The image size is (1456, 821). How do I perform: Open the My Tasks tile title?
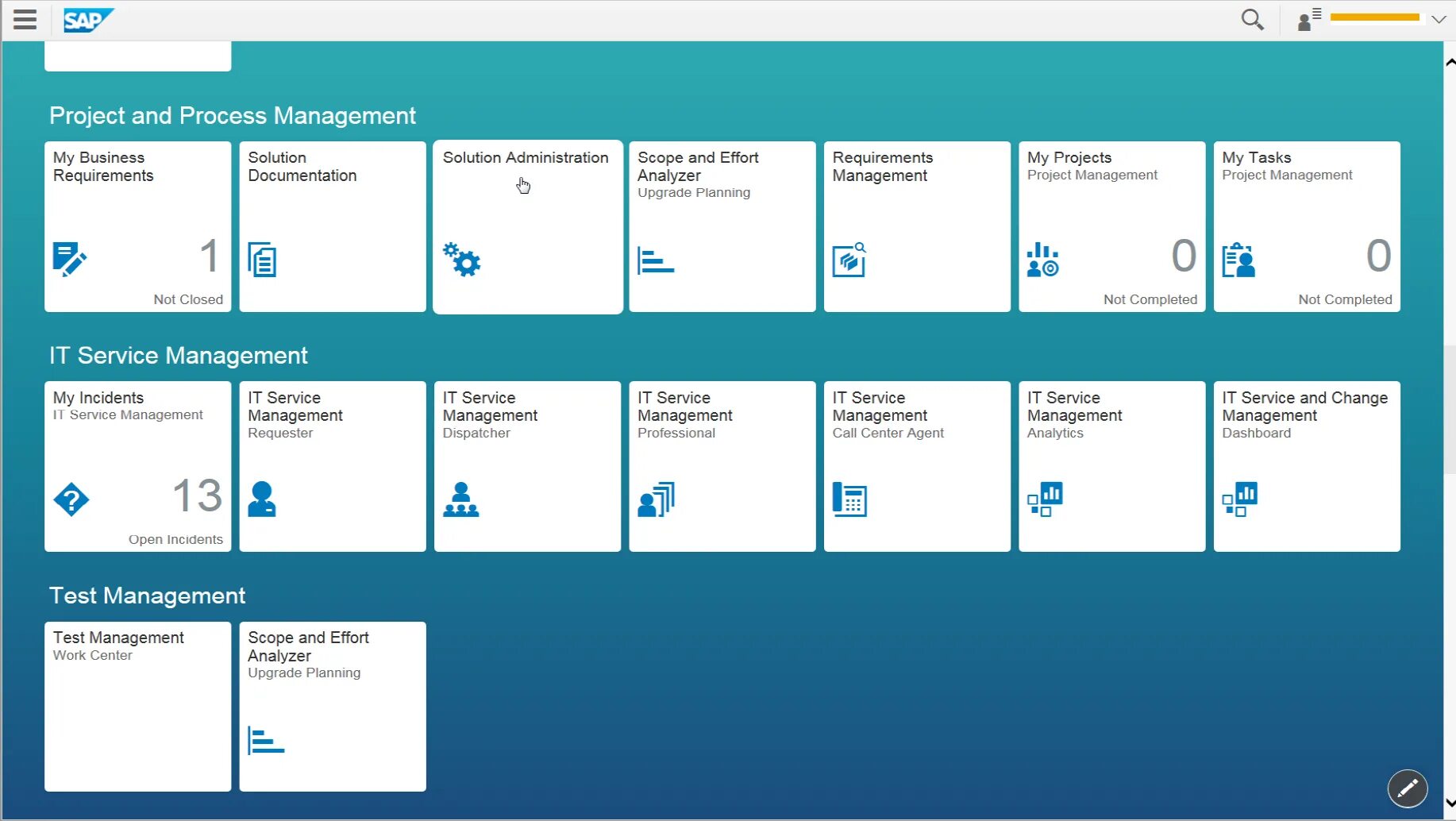pyautogui.click(x=1257, y=157)
